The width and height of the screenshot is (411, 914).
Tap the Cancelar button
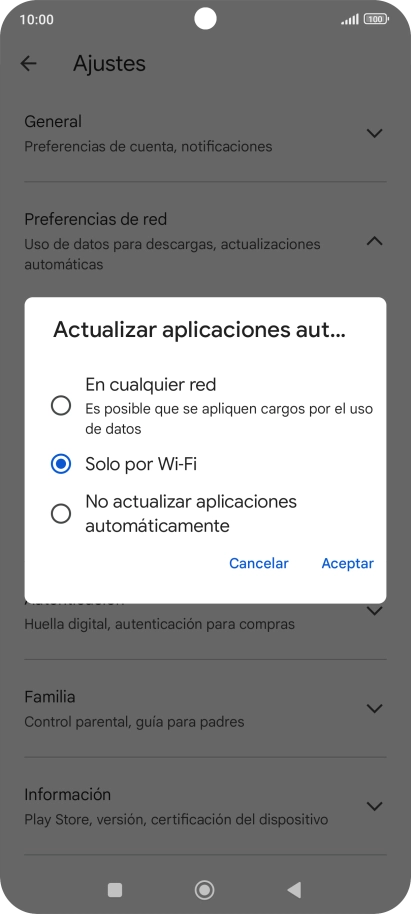point(259,563)
